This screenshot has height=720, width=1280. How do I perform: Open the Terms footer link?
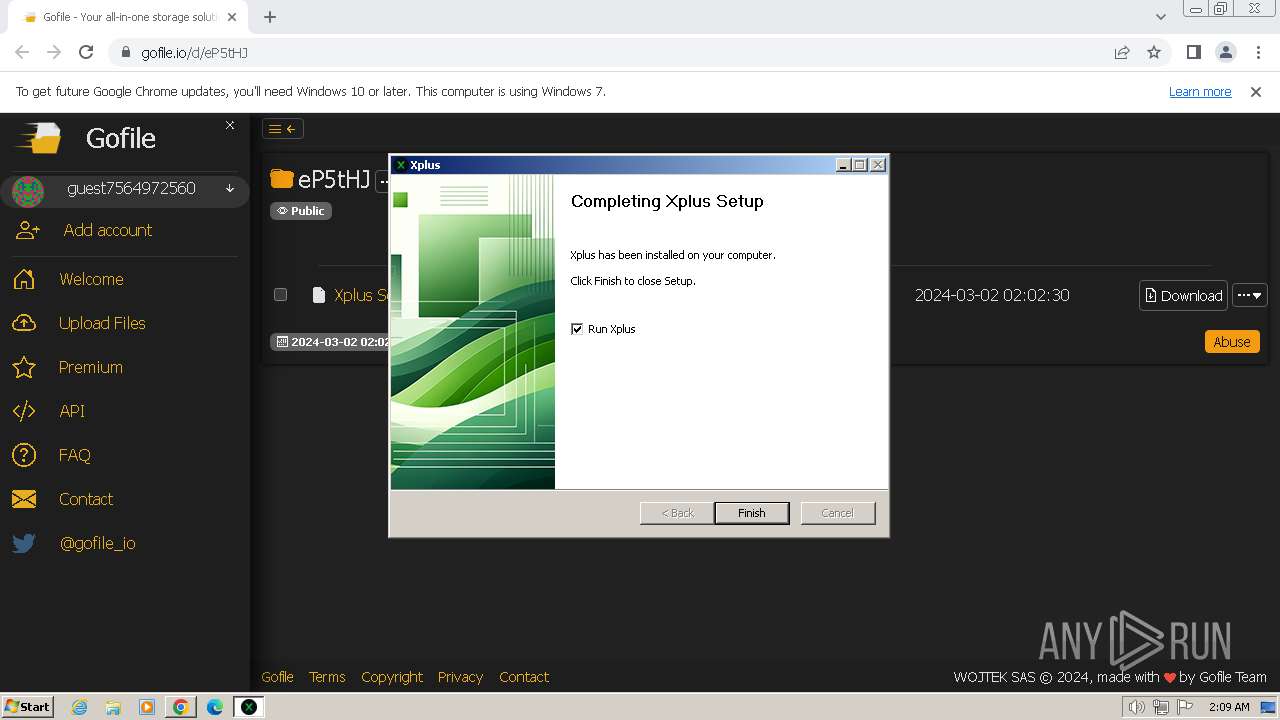click(327, 677)
